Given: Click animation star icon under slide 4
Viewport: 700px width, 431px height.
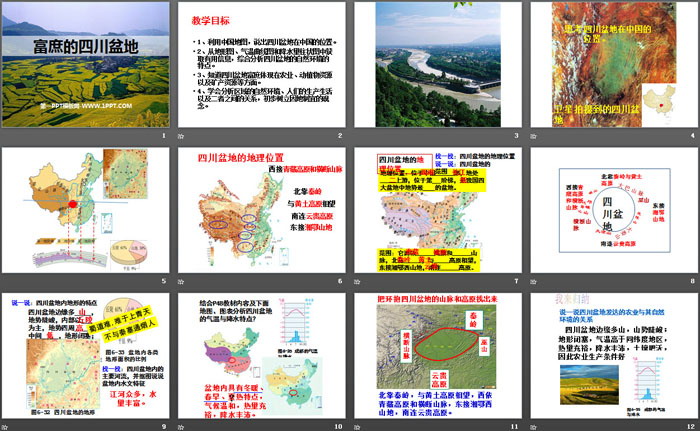Looking at the screenshot, I should [x=533, y=136].
